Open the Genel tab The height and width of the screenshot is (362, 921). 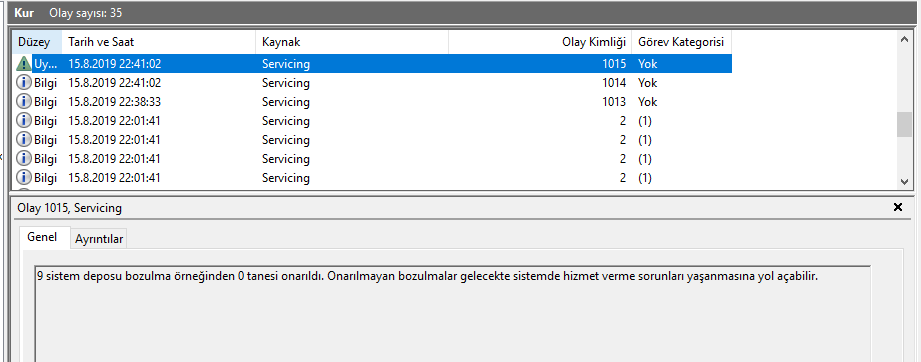[42, 237]
